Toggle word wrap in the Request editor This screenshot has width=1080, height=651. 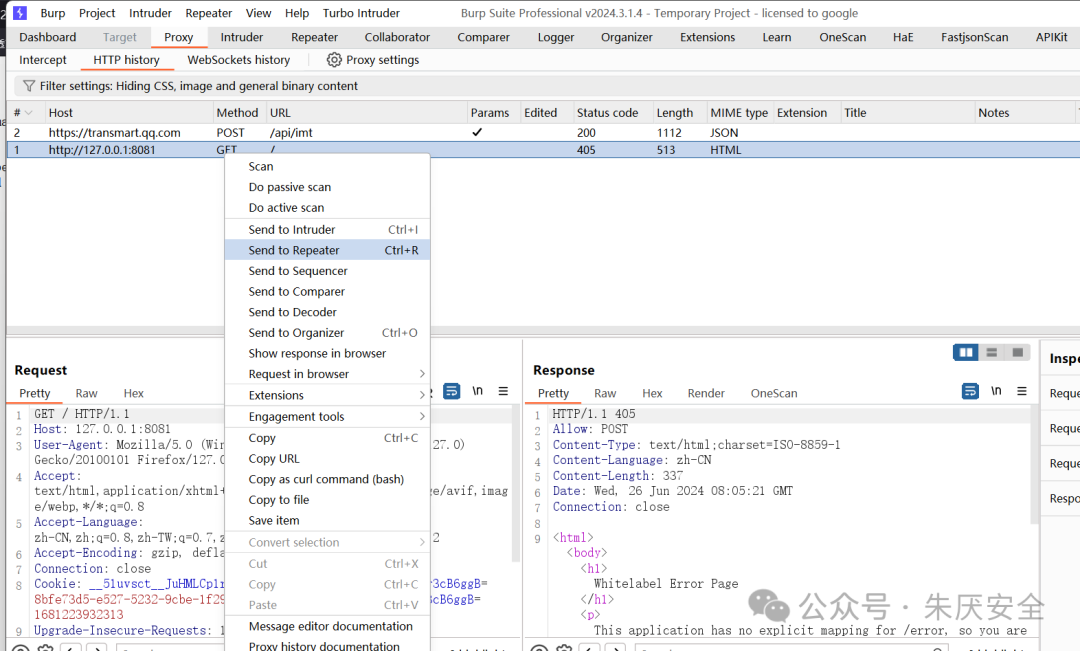pyautogui.click(x=451, y=391)
